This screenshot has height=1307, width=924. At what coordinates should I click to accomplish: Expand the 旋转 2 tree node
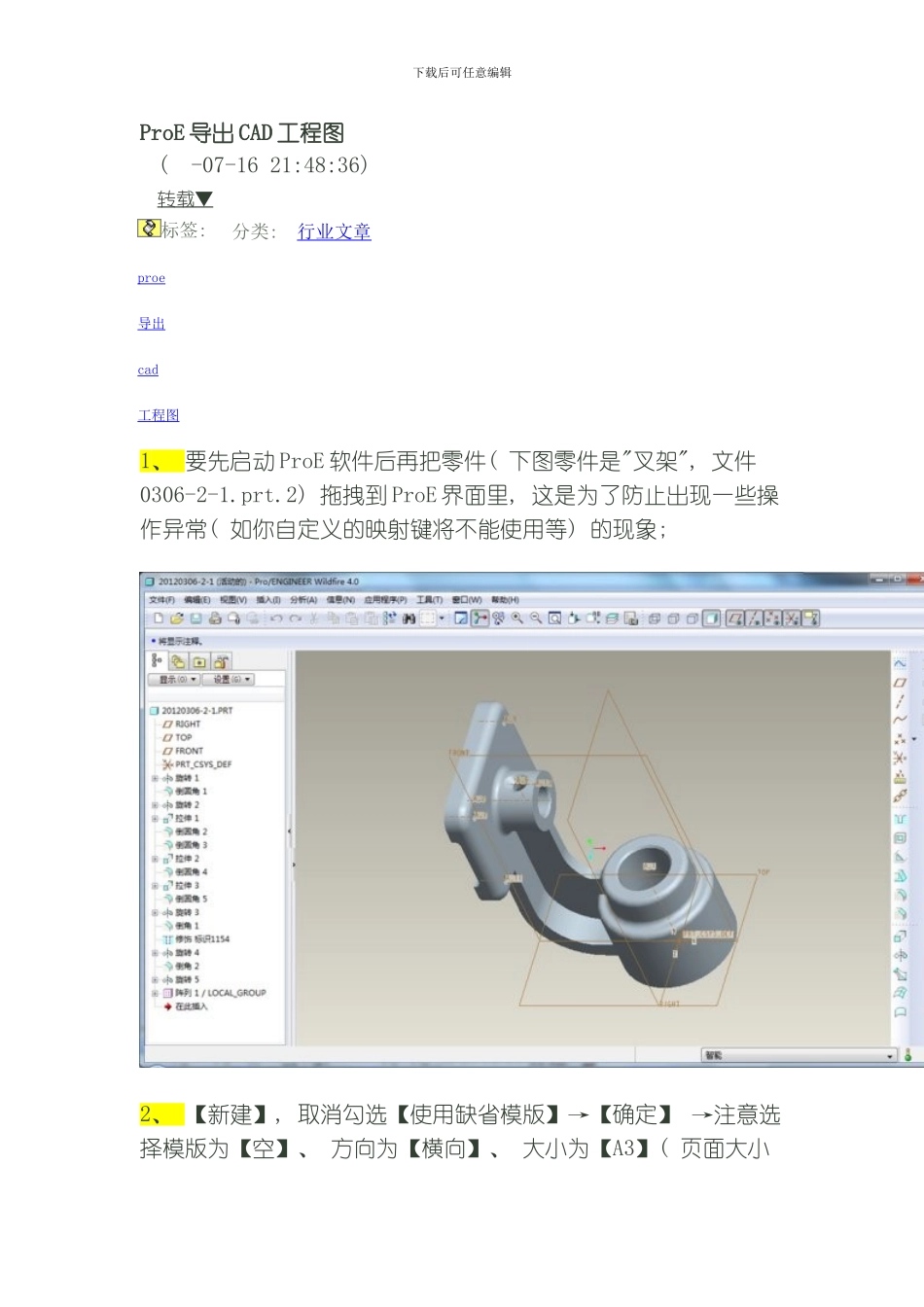click(155, 805)
